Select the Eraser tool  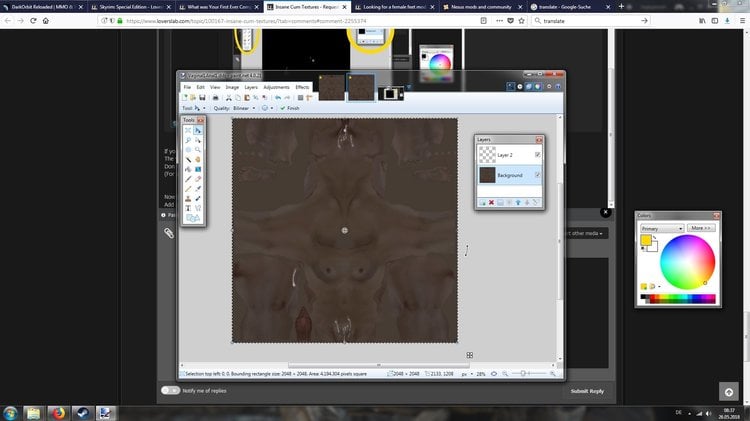tap(198, 179)
